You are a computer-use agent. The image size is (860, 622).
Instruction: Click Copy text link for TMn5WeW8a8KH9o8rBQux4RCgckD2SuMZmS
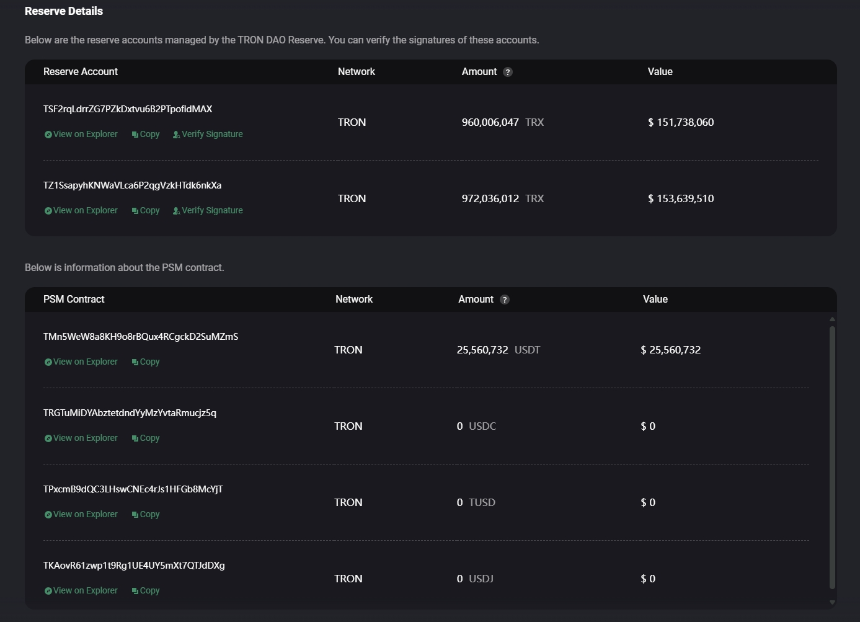tap(150, 361)
